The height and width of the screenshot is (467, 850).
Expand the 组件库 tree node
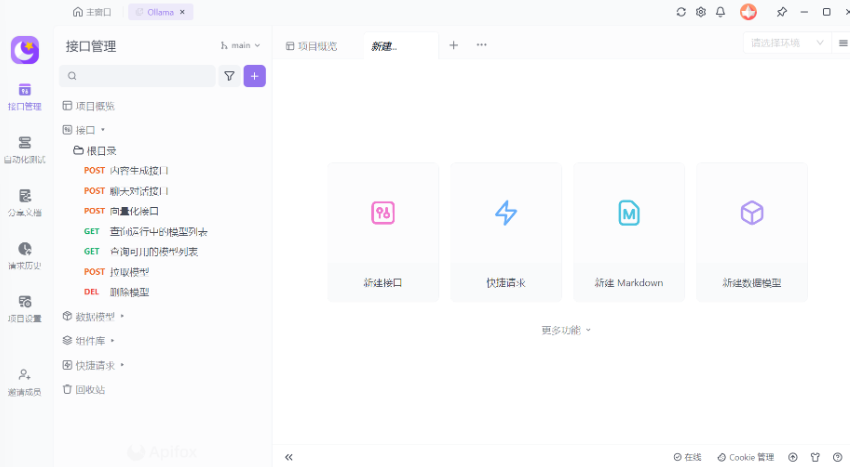tap(112, 341)
